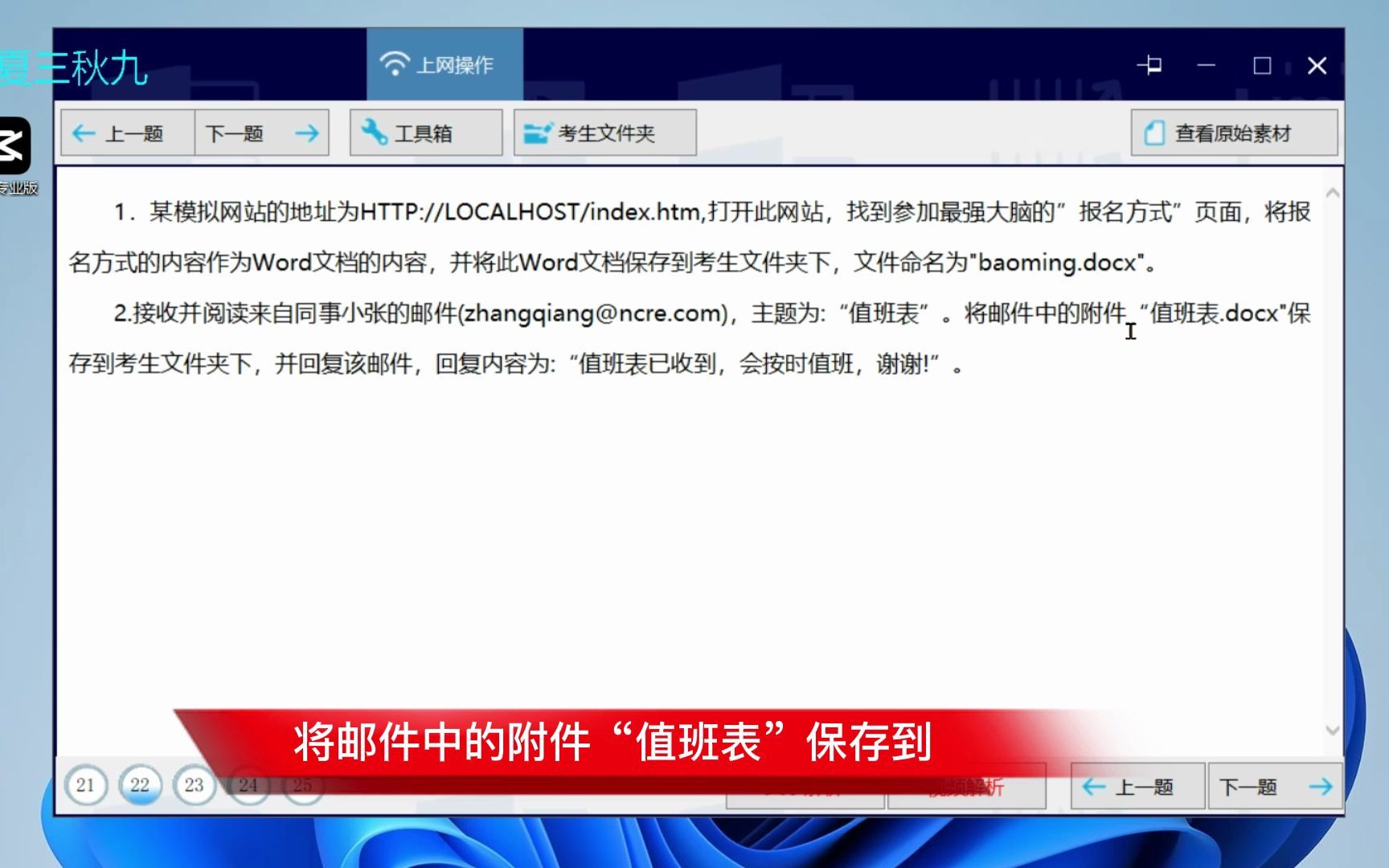
Task: Select the 上网操作 tab
Action: pyautogui.click(x=445, y=64)
